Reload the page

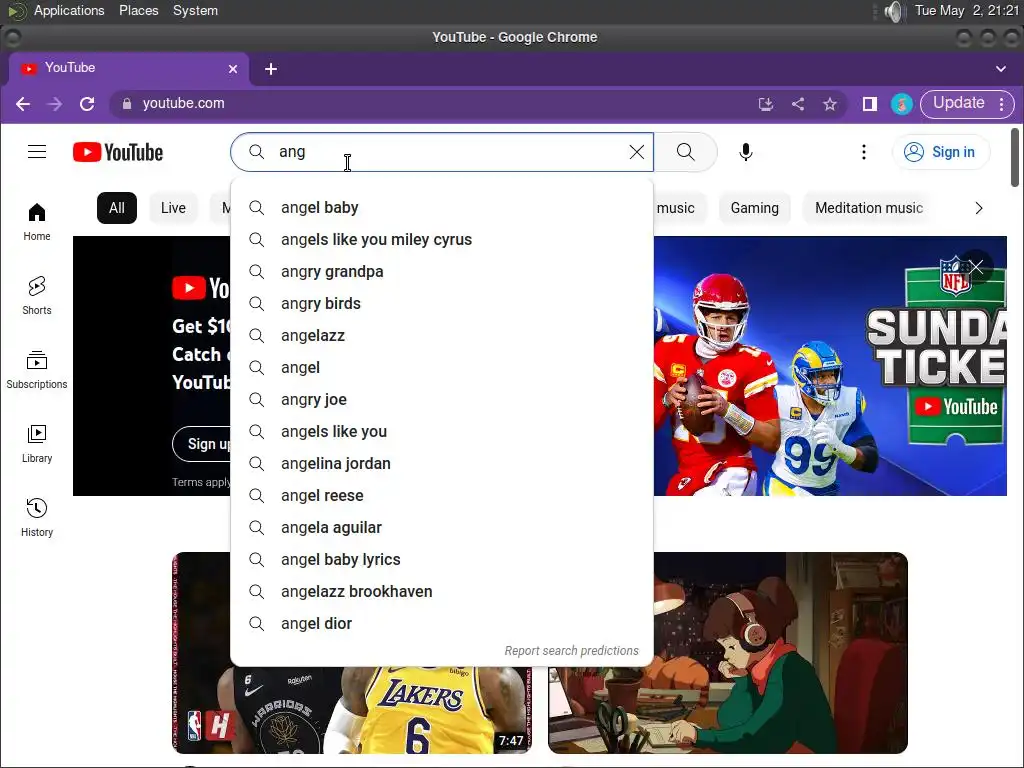[87, 104]
